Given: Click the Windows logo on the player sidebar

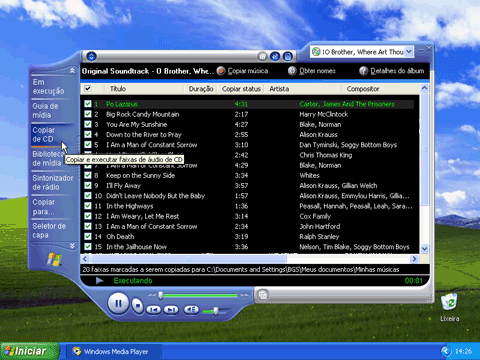Looking at the screenshot, I should [x=54, y=259].
